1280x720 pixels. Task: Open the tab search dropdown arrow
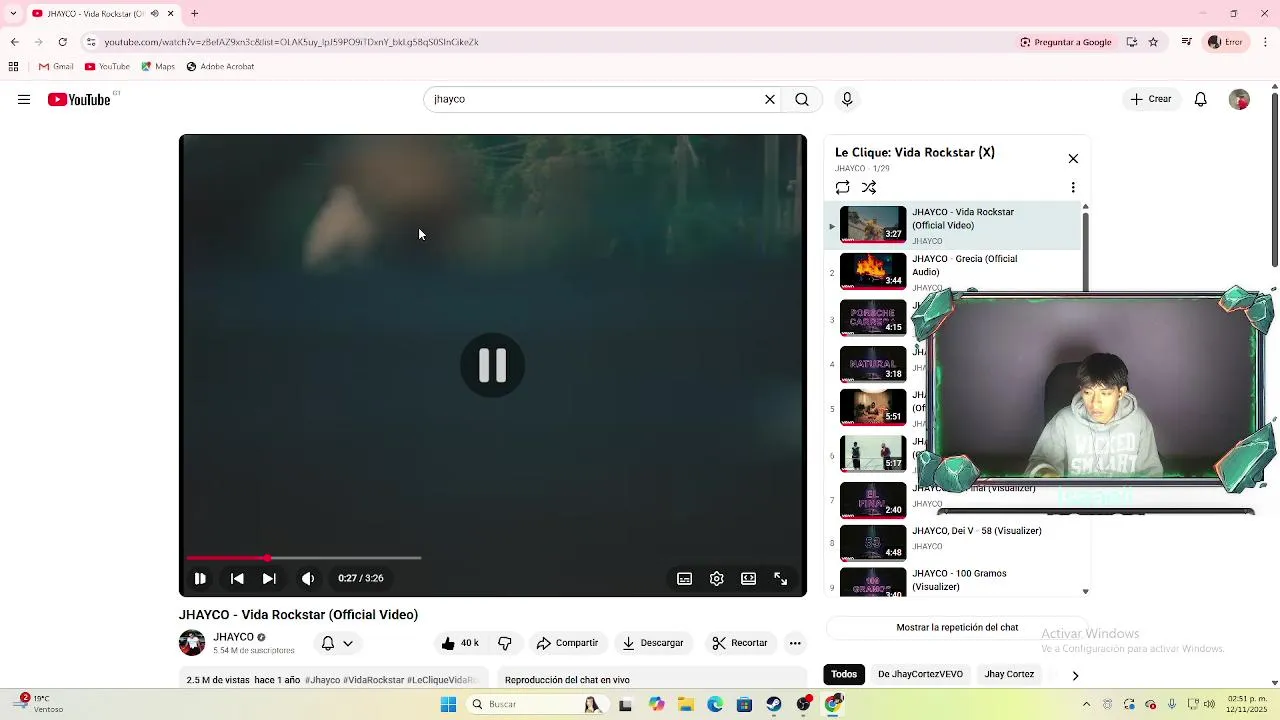pos(12,13)
